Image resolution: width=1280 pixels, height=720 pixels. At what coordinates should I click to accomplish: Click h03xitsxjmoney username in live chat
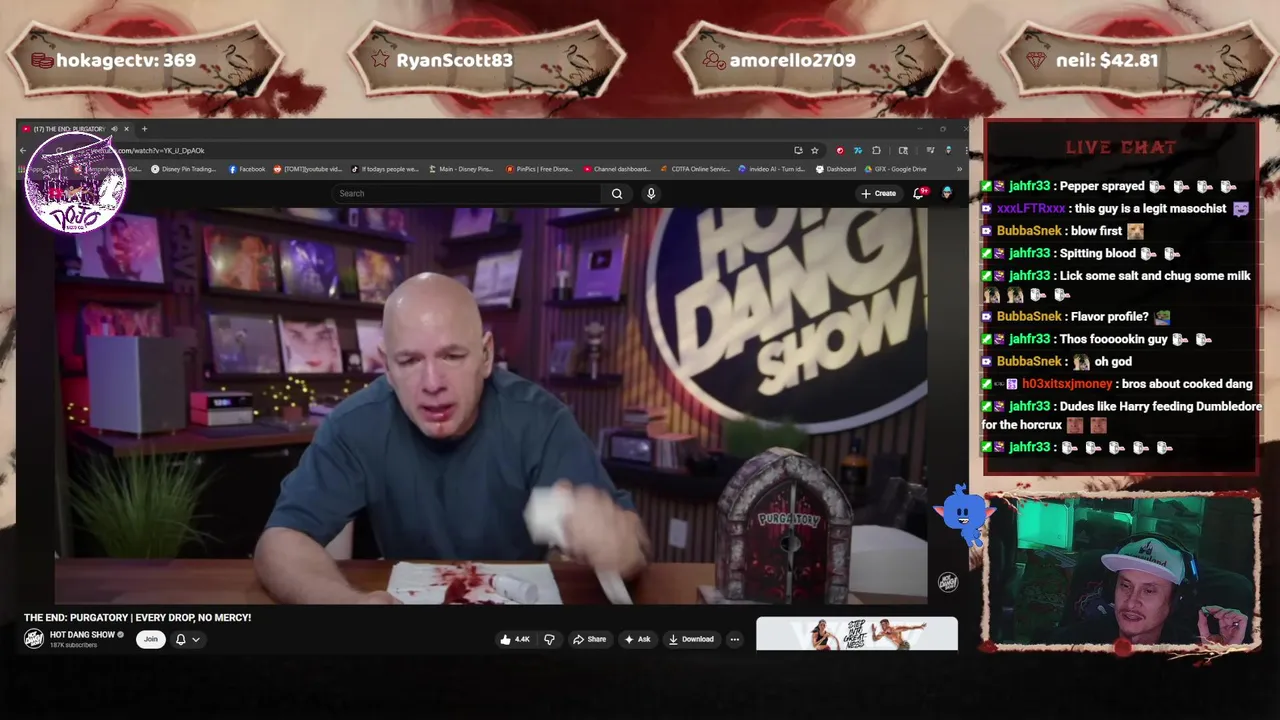[x=1066, y=384]
